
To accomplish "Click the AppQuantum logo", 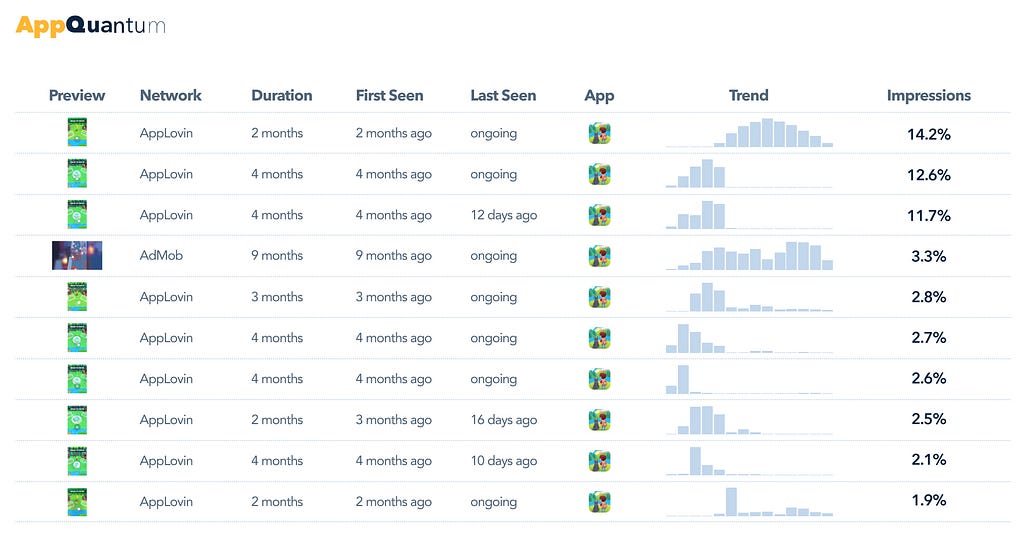I will click(x=90, y=25).
